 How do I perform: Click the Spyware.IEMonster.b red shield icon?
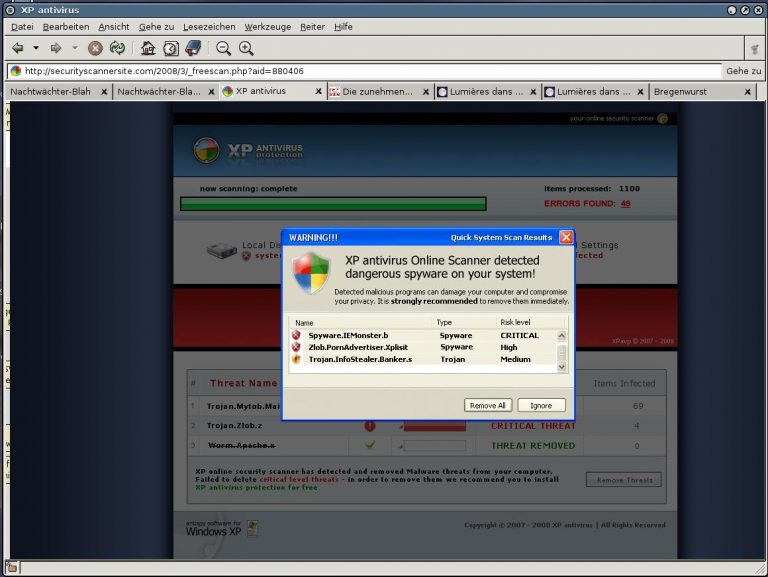click(x=296, y=335)
